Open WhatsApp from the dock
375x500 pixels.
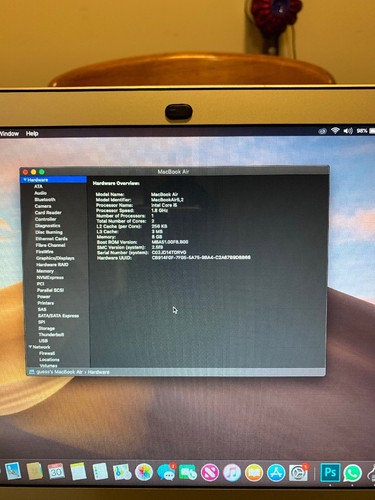(x=353, y=473)
